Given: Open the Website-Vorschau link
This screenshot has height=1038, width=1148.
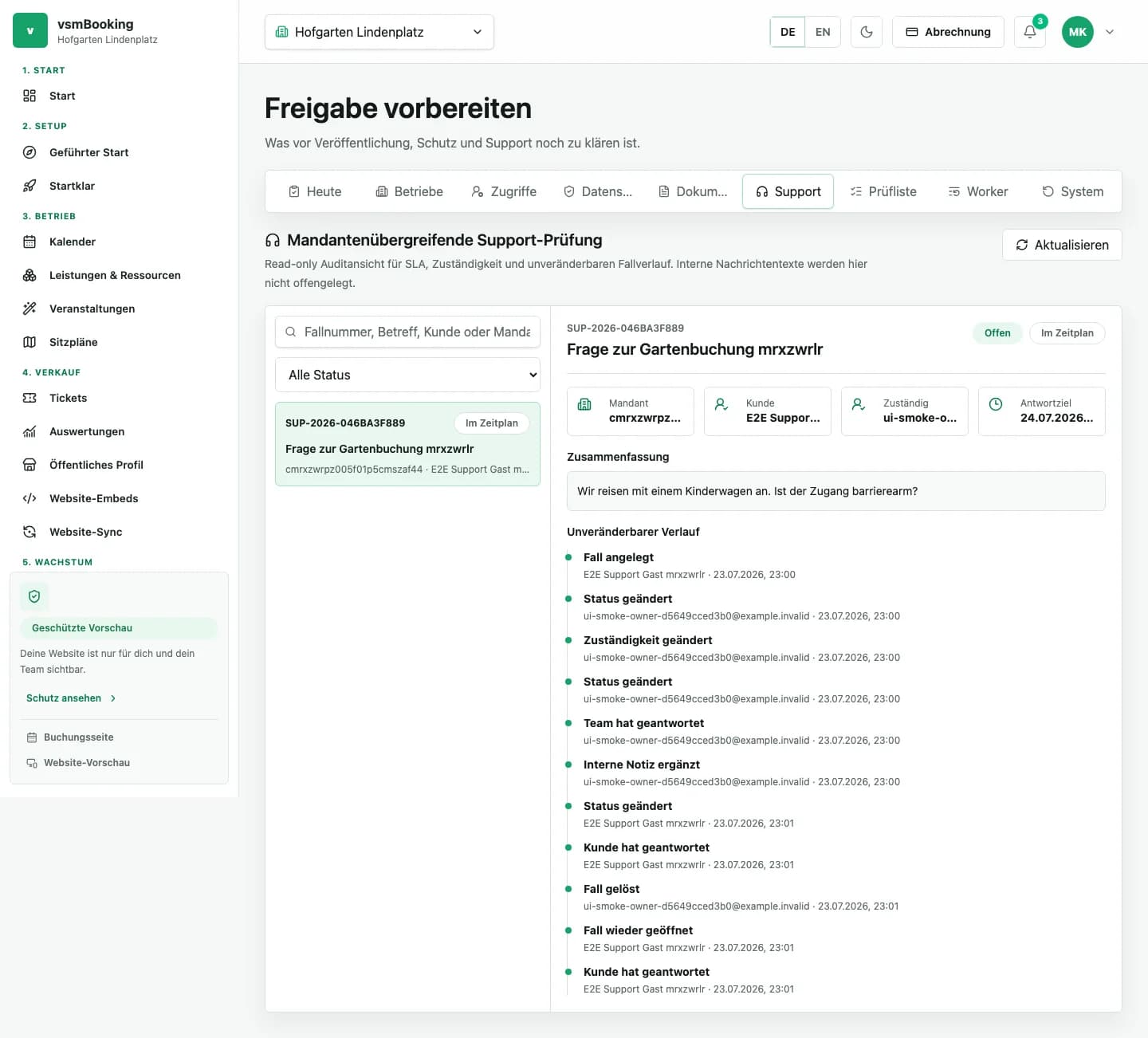Looking at the screenshot, I should tap(78, 763).
